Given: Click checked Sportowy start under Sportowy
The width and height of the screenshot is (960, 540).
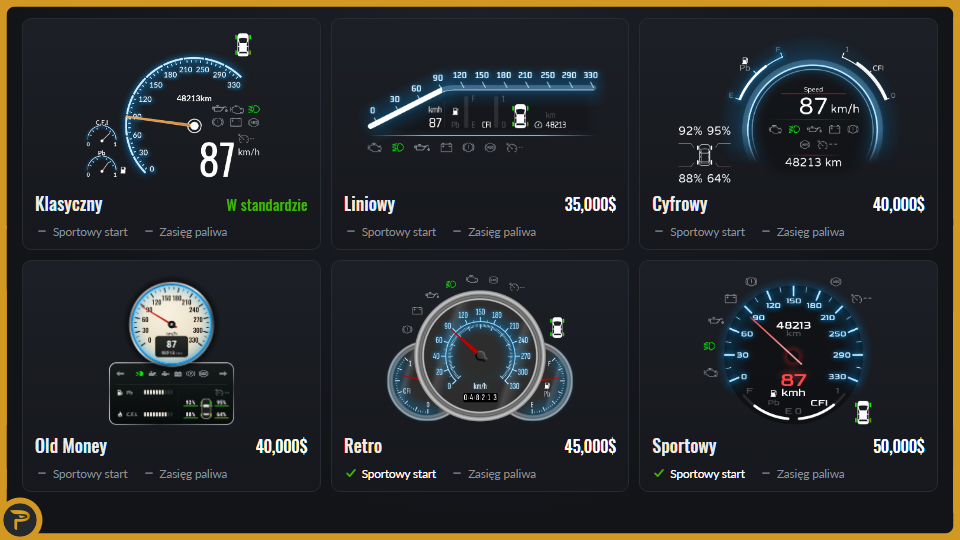Looking at the screenshot, I should [707, 474].
